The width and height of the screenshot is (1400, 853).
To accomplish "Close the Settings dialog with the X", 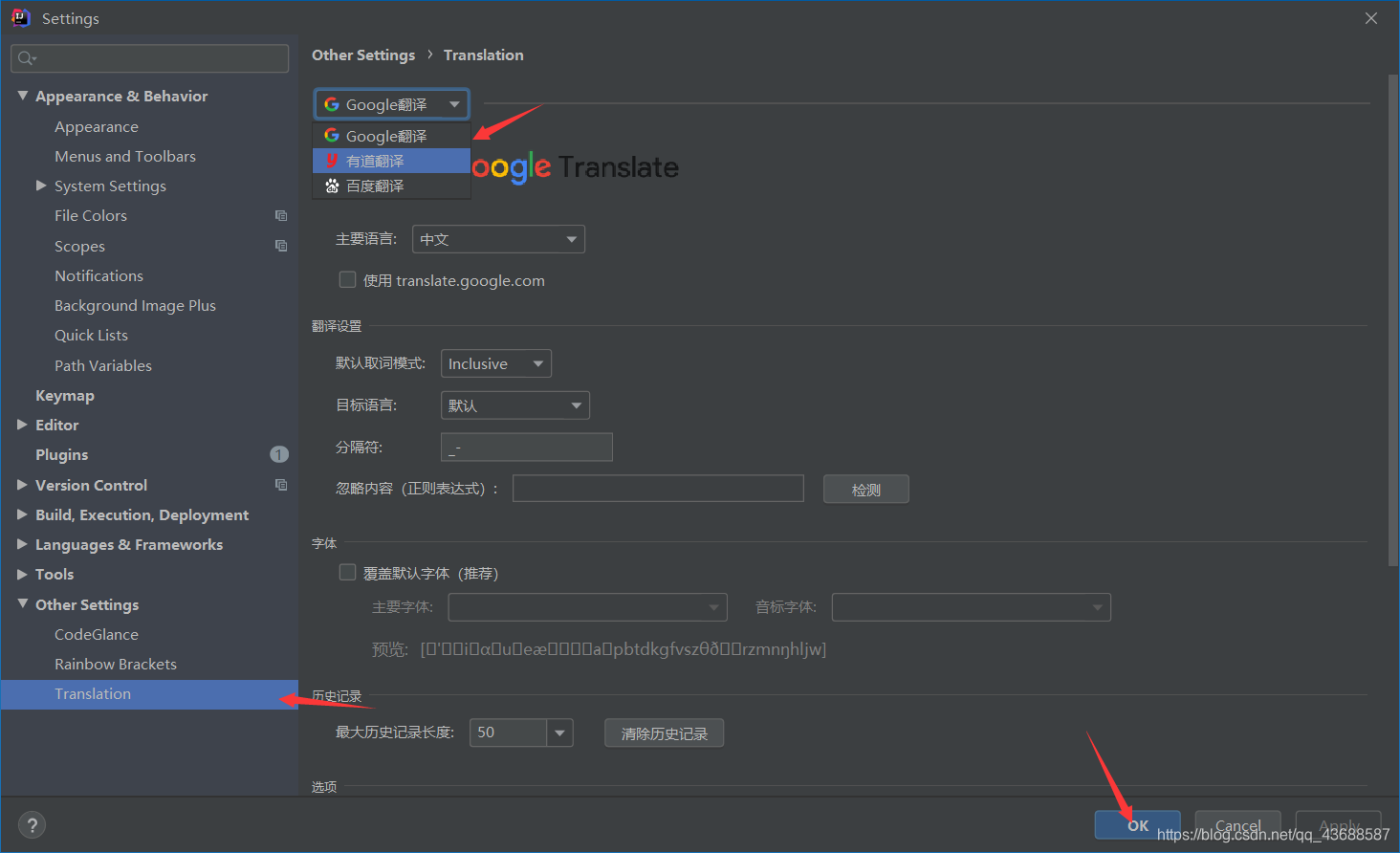I will (x=1371, y=18).
